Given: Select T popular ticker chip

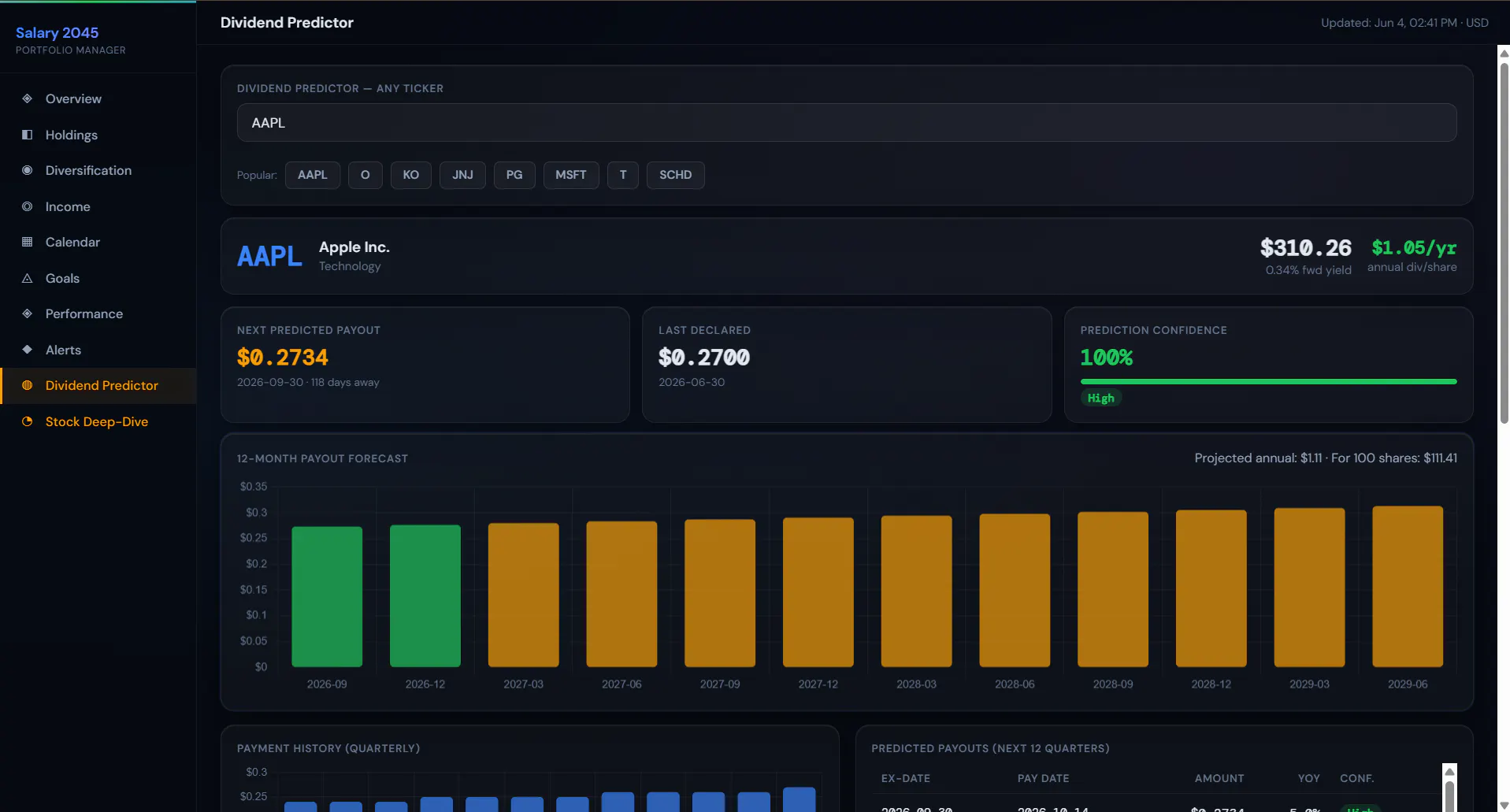Looking at the screenshot, I should 623,175.
